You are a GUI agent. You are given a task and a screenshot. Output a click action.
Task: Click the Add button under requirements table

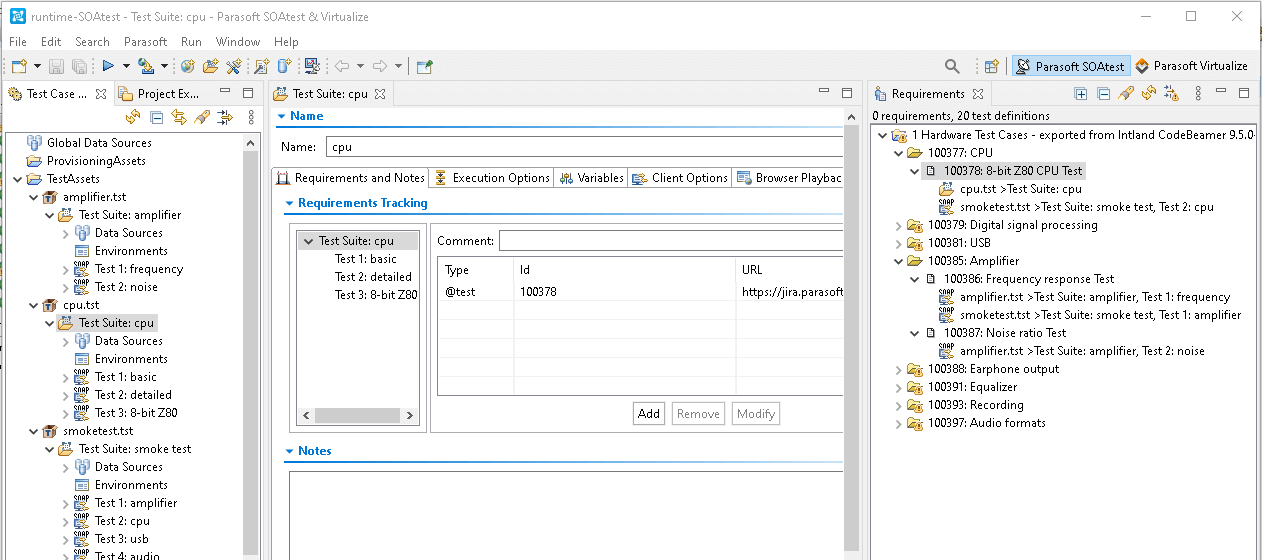(x=649, y=414)
